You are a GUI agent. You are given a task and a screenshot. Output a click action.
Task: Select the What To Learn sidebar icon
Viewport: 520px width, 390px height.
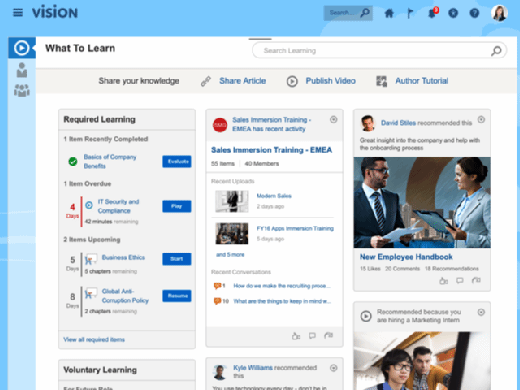[22, 48]
